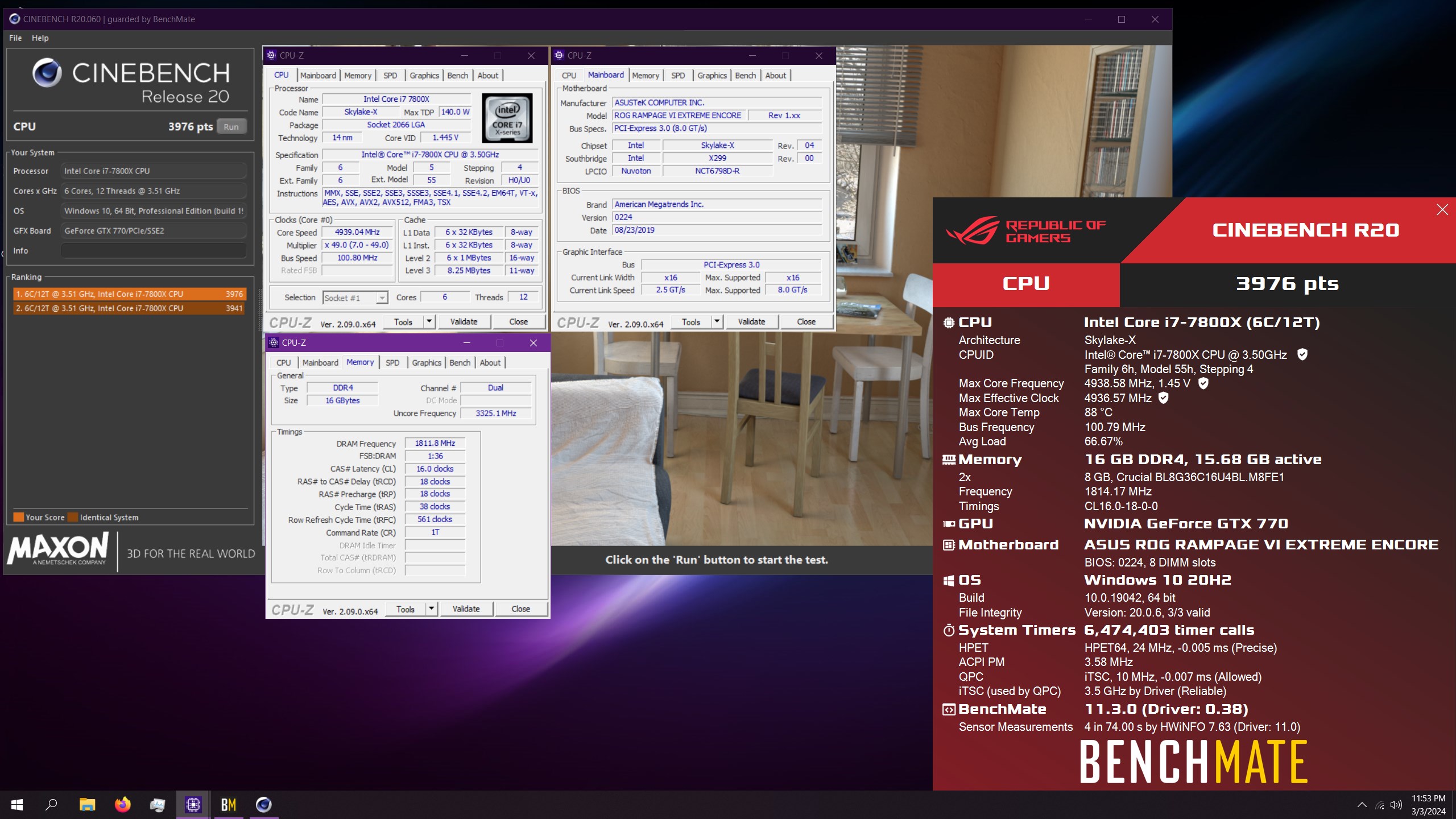Open the network tray icon

tap(1379, 805)
